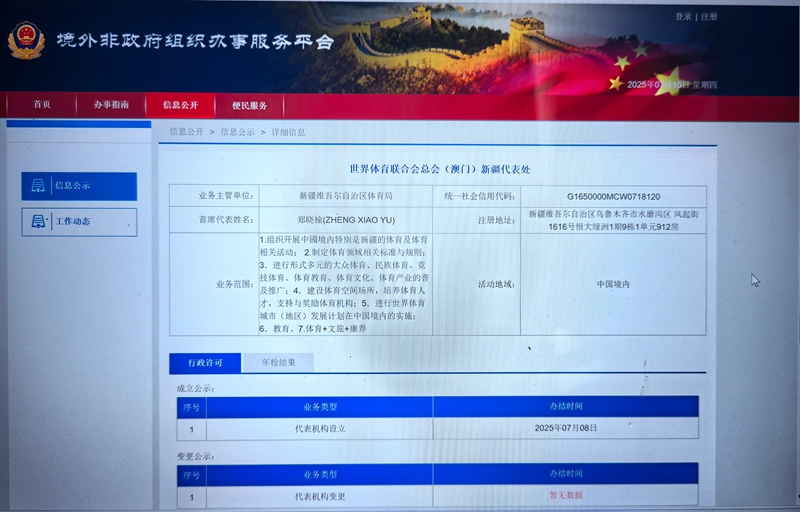
Task: Click the 新疆维吾尔自治区体育局 cell
Action: (345, 196)
